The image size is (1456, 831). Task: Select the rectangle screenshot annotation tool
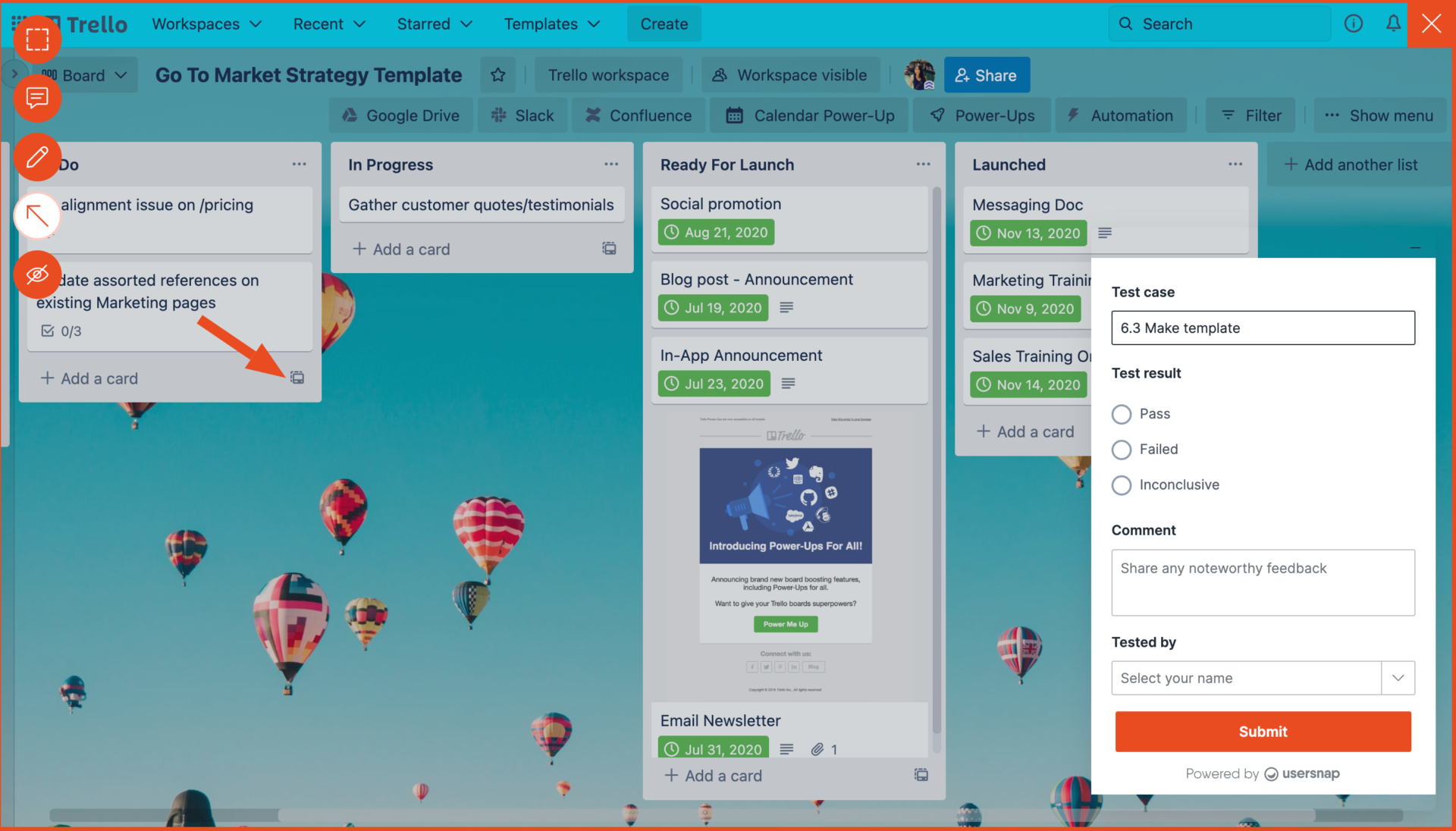coord(37,39)
